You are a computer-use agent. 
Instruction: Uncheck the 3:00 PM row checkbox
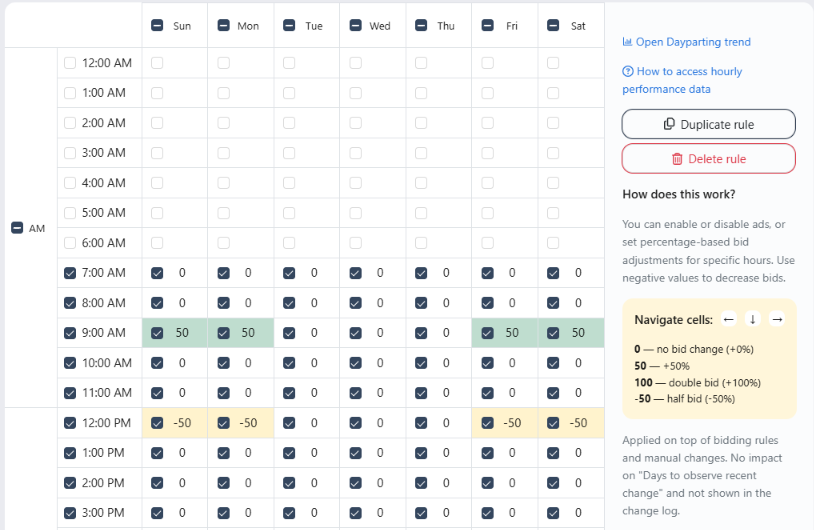70,513
